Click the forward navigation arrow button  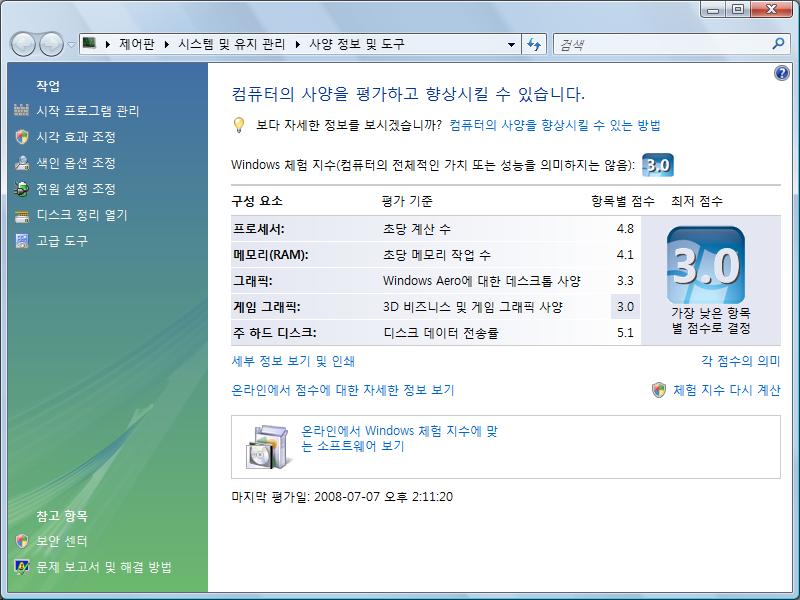(x=51, y=44)
